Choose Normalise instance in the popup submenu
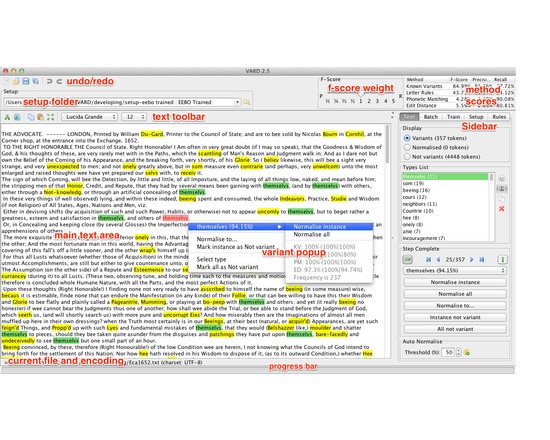 point(329,227)
